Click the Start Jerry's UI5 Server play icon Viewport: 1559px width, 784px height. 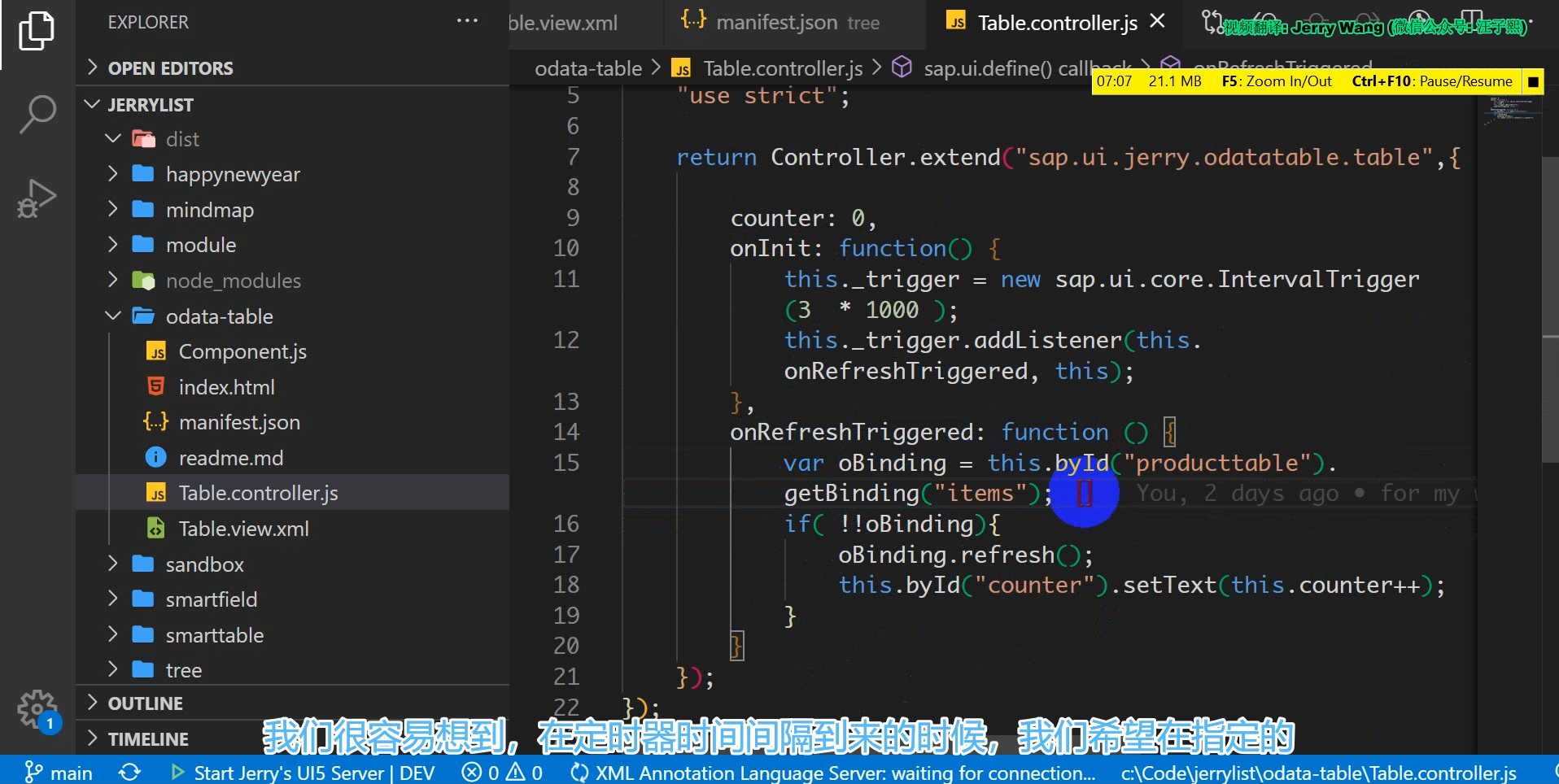177,772
